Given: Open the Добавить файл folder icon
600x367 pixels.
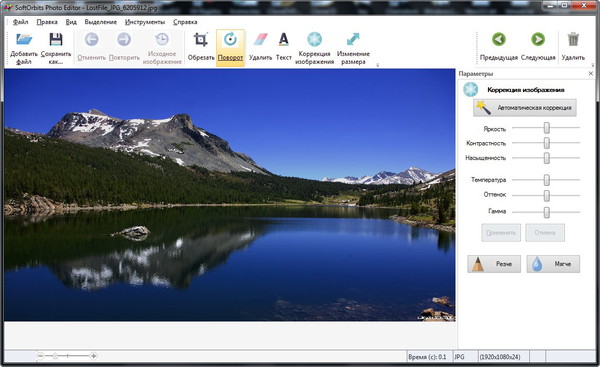Looking at the screenshot, I should click(x=24, y=39).
